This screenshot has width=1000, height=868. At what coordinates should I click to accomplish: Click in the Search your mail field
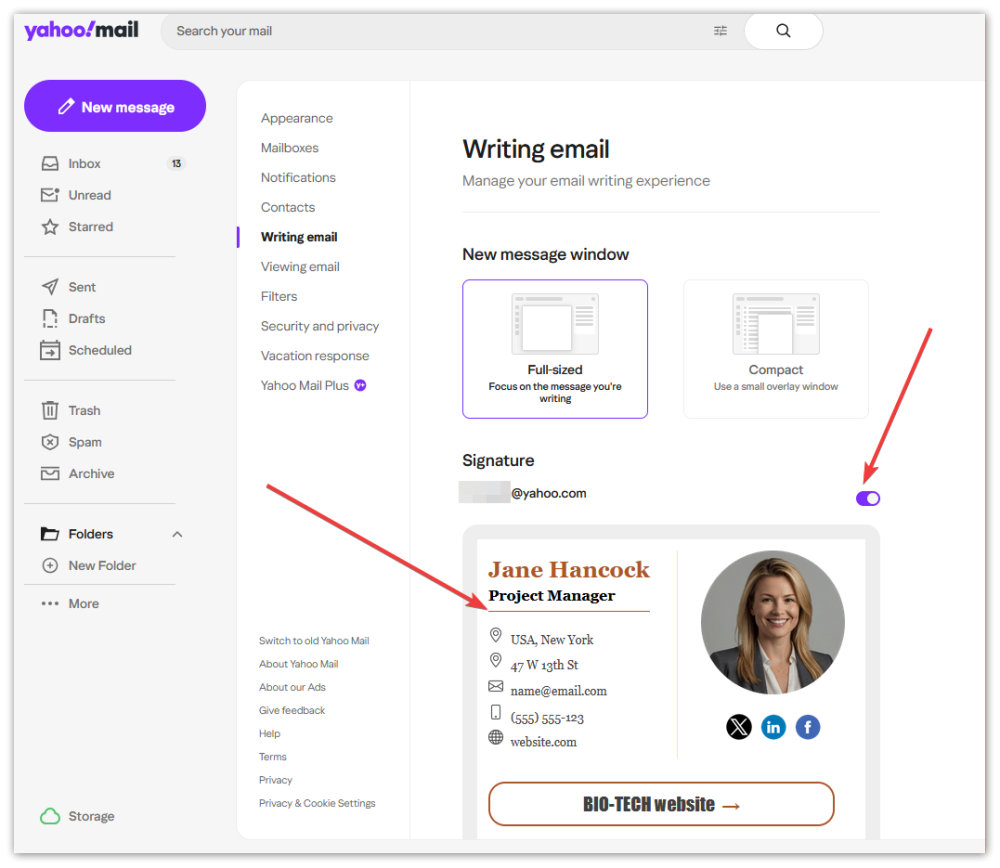(440, 31)
